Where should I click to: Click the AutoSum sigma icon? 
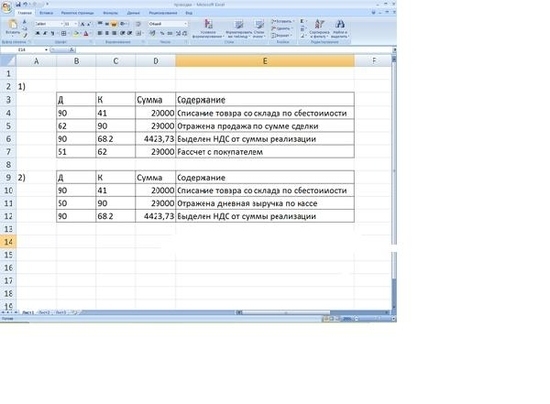[302, 21]
